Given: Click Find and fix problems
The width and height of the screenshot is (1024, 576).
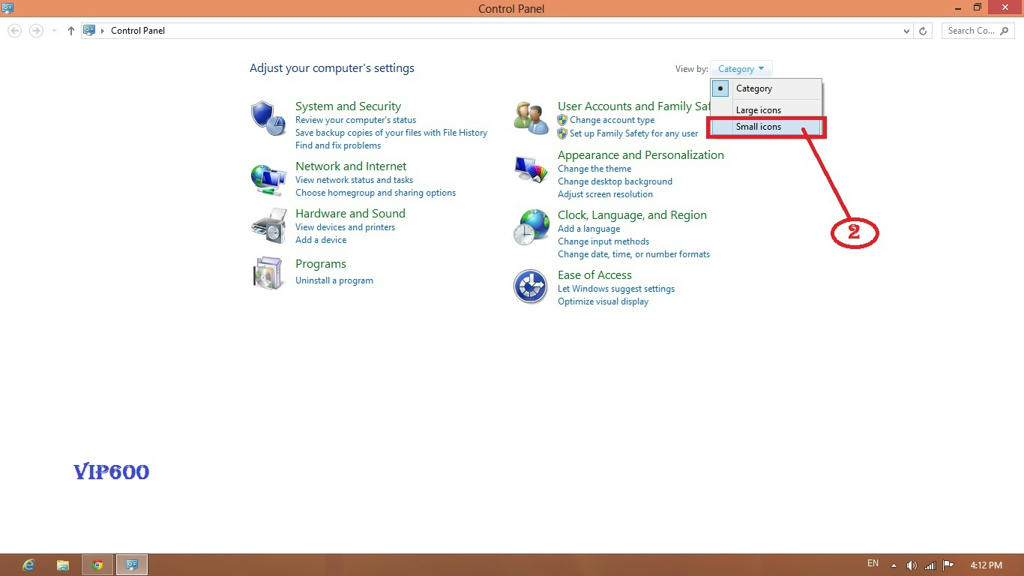Looking at the screenshot, I should pyautogui.click(x=338, y=146).
